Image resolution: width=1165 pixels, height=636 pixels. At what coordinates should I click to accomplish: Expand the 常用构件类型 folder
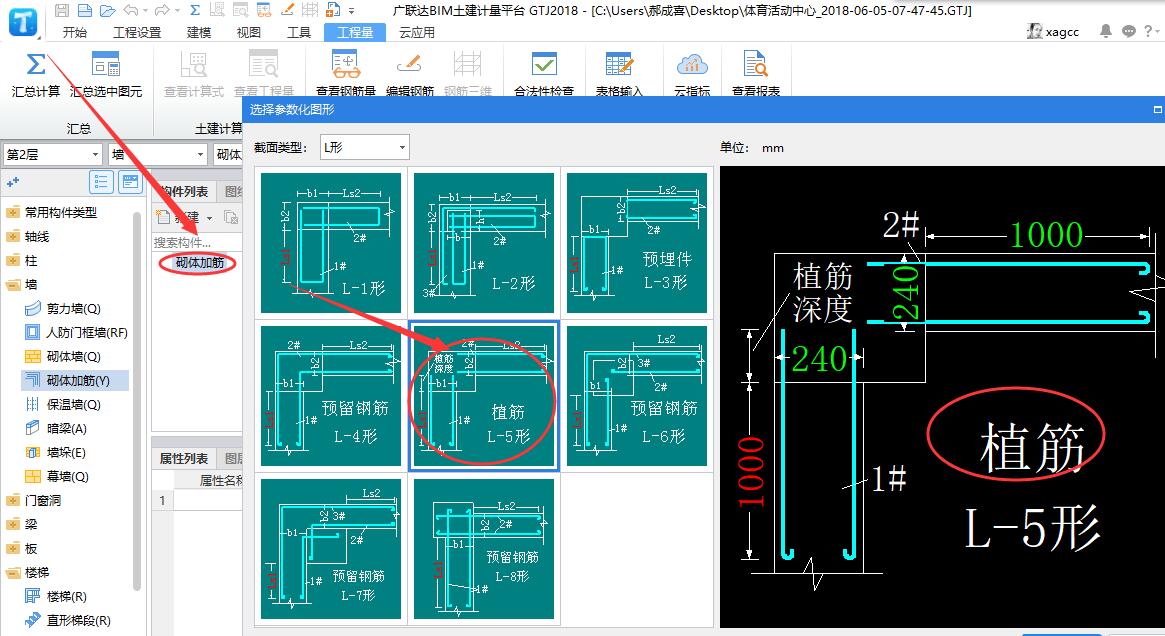click(13, 212)
